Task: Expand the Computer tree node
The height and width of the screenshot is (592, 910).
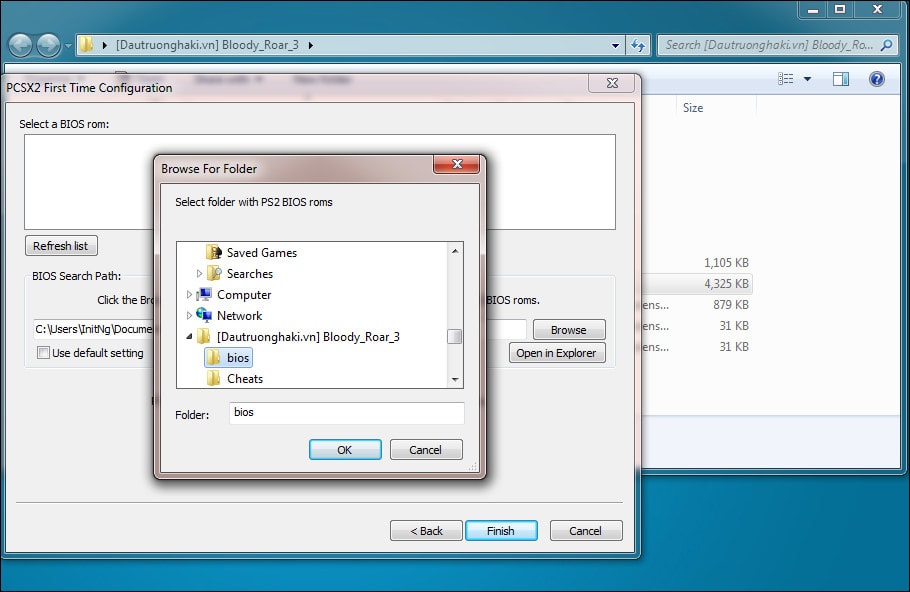Action: point(189,294)
